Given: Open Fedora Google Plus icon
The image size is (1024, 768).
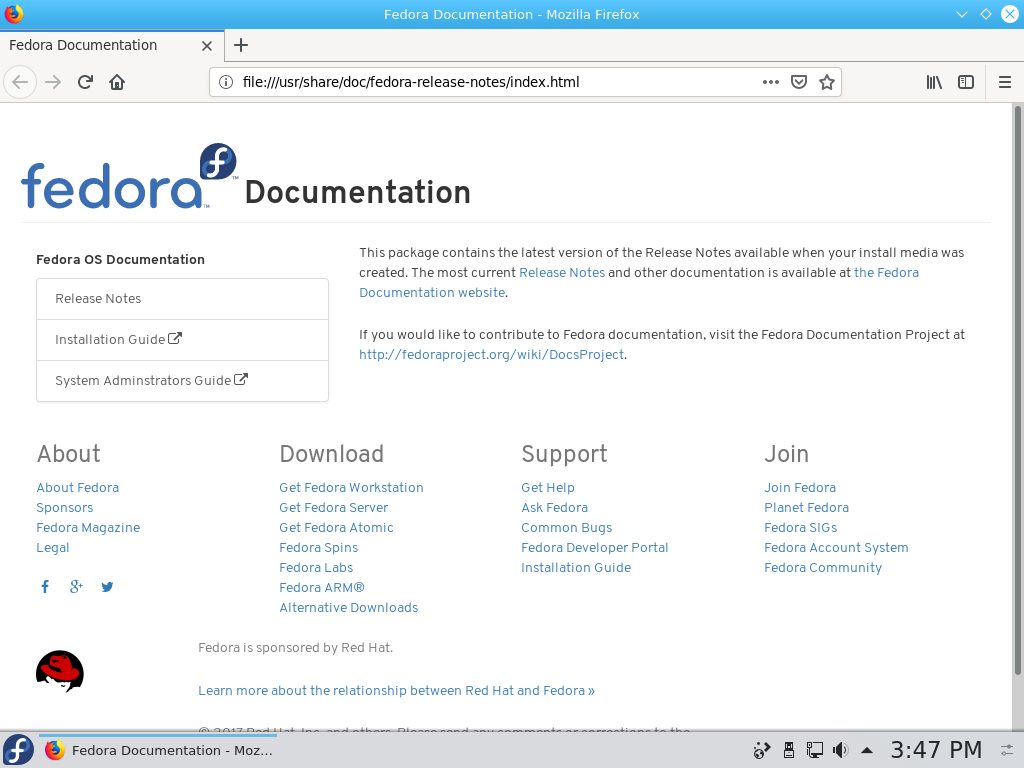Looking at the screenshot, I should (76, 586).
